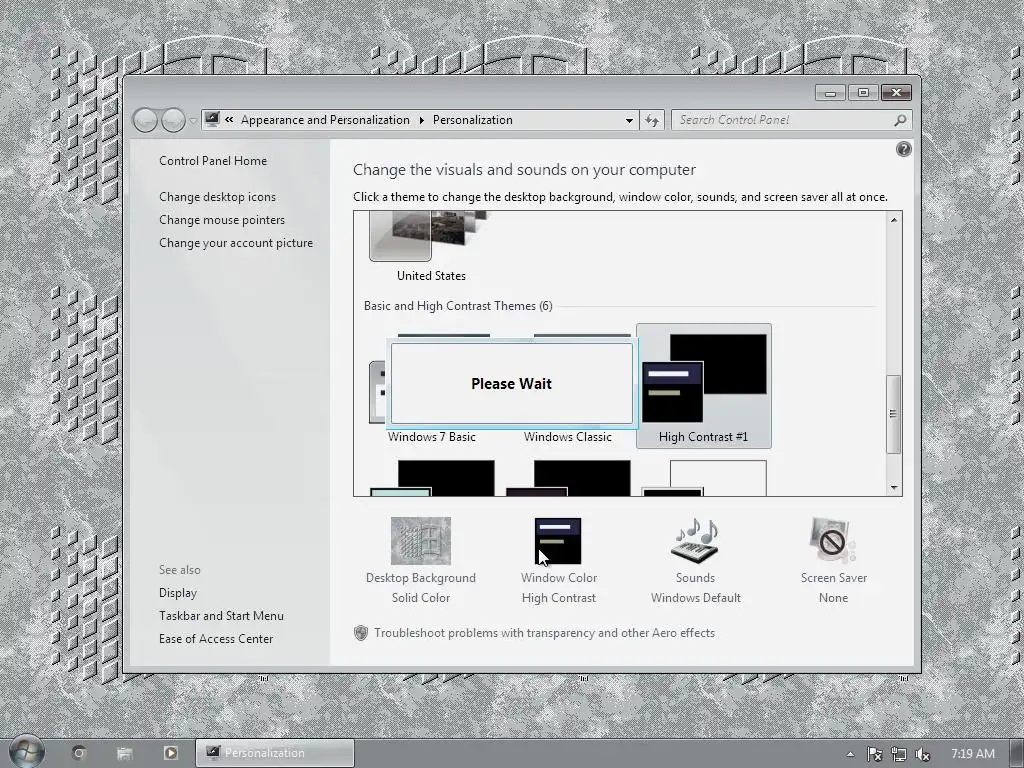The height and width of the screenshot is (768, 1024).
Task: Select the Windows Classic theme label
Action: tap(568, 437)
